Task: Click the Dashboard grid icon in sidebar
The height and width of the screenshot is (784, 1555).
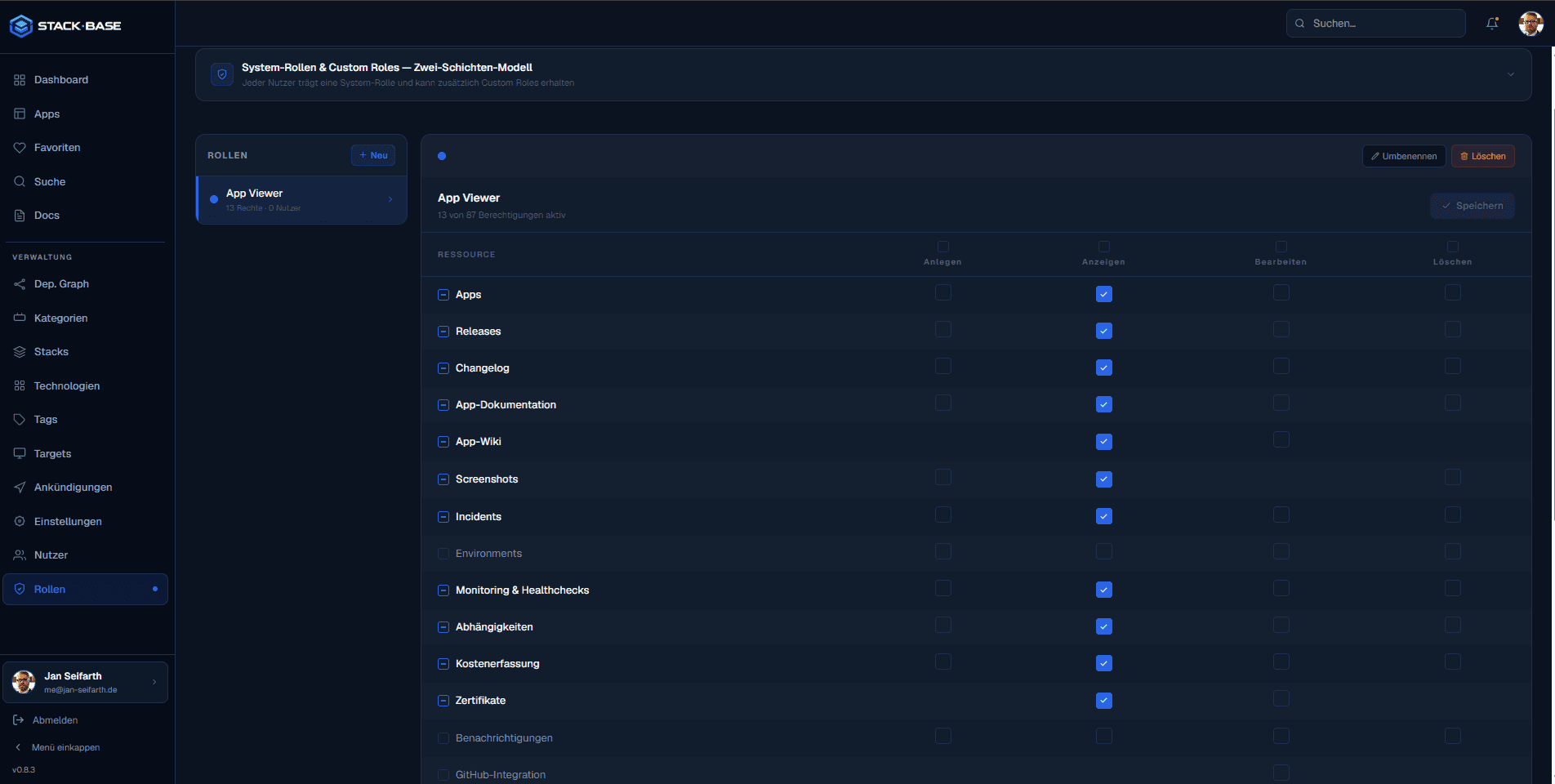Action: (x=20, y=80)
